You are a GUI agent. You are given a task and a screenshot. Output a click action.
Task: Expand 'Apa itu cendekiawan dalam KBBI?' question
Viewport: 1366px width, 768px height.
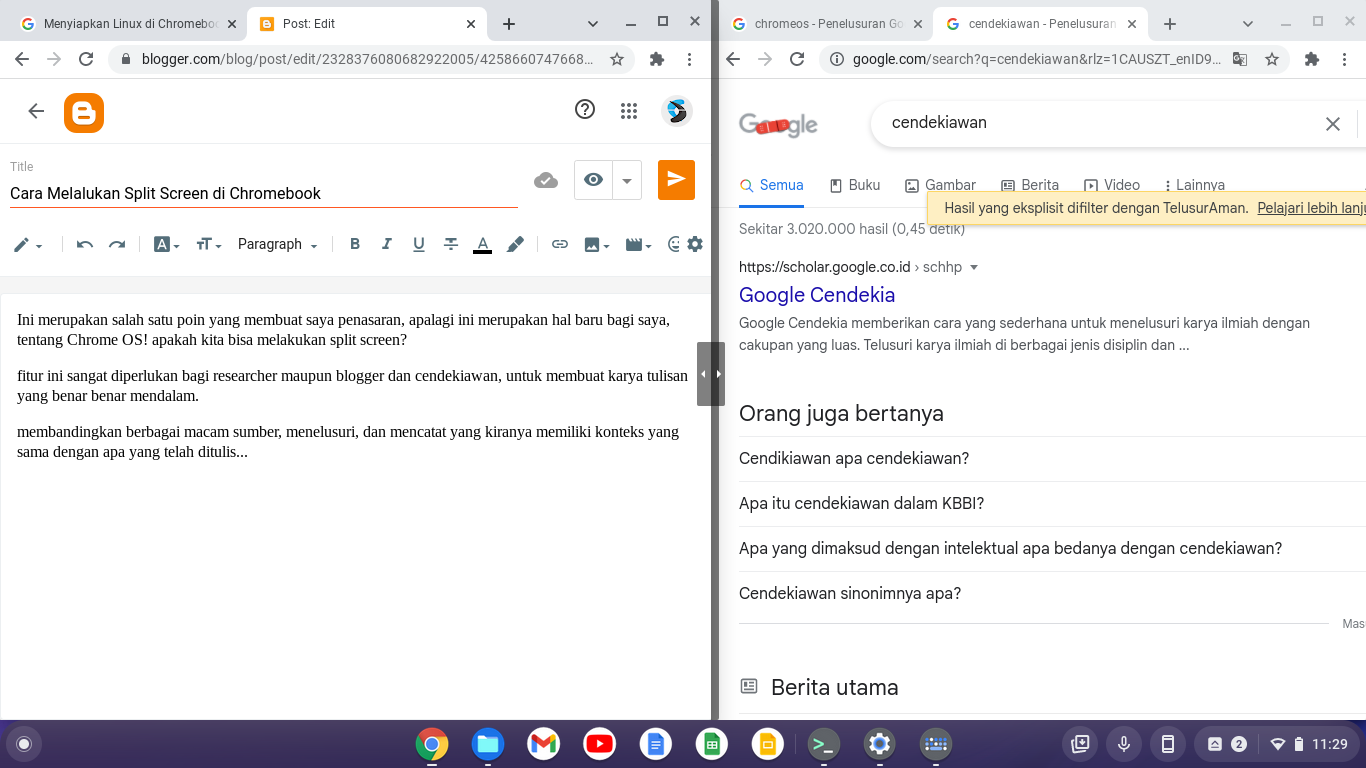click(x=1052, y=504)
